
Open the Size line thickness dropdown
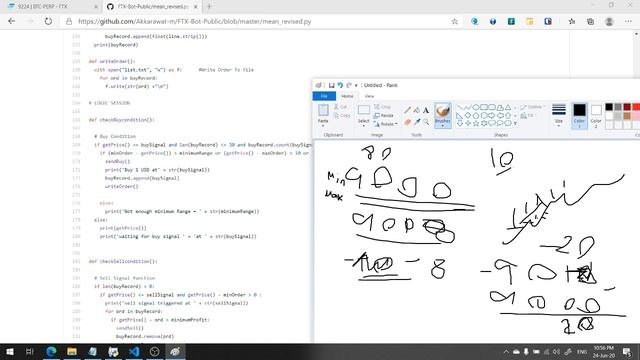[x=559, y=115]
